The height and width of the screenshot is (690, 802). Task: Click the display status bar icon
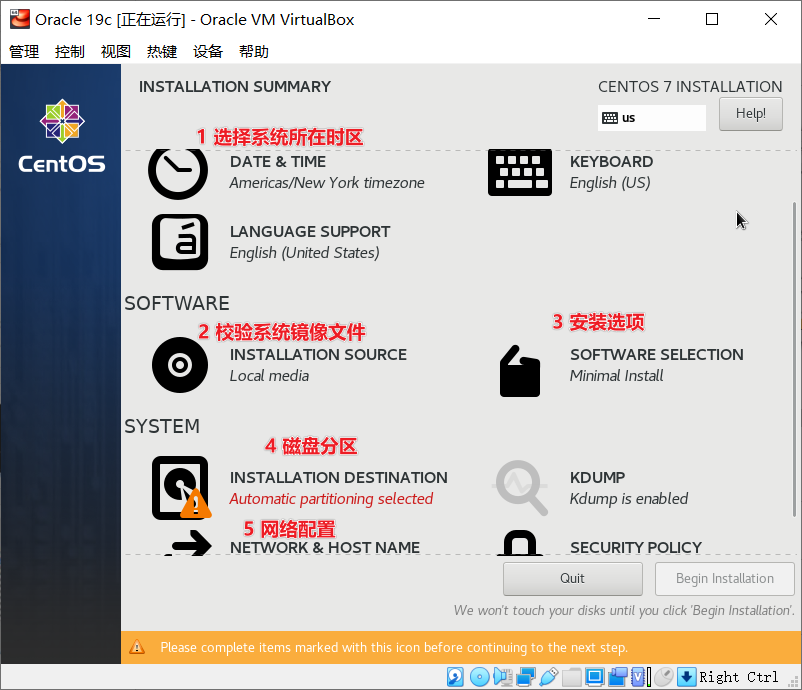click(x=594, y=677)
